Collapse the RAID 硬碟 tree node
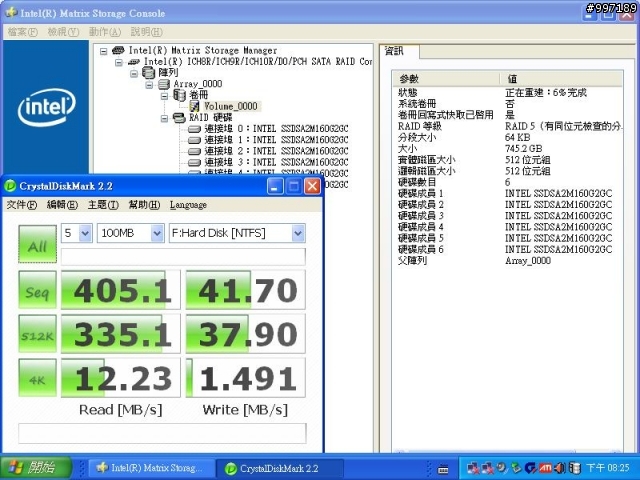The image size is (640, 480). coord(164,119)
